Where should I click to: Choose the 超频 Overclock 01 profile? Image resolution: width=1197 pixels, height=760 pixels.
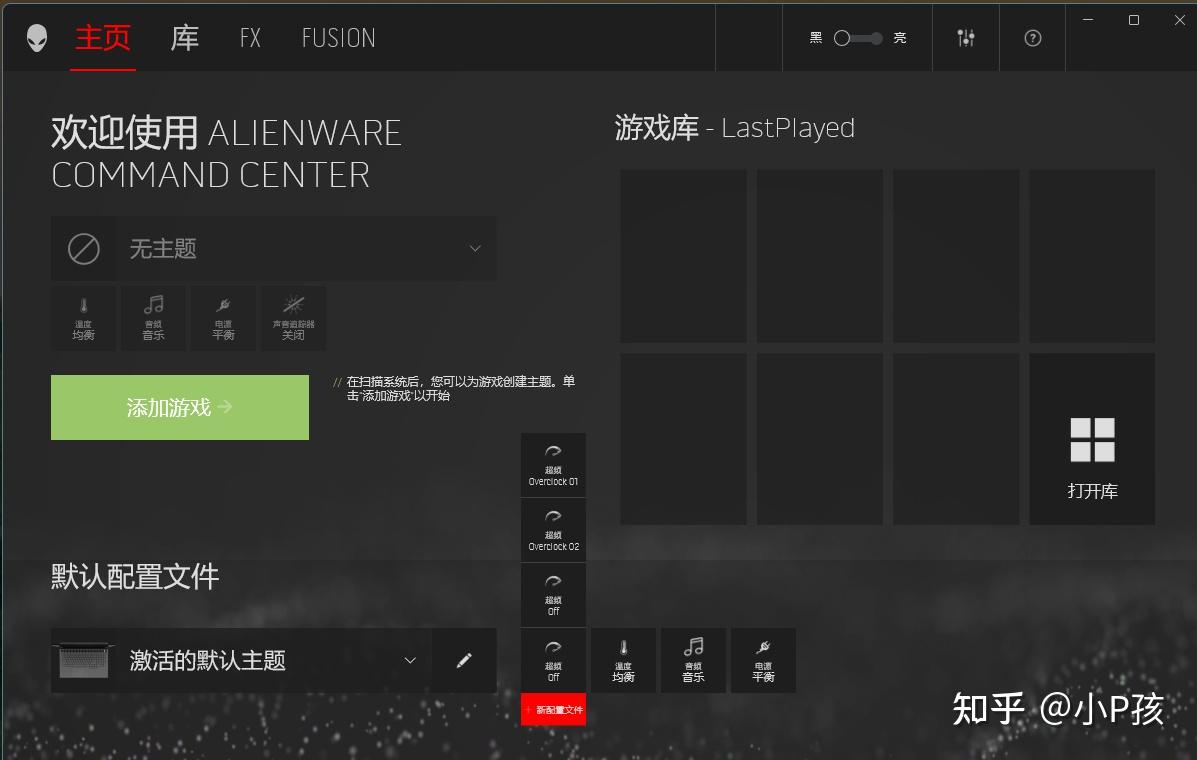553,465
